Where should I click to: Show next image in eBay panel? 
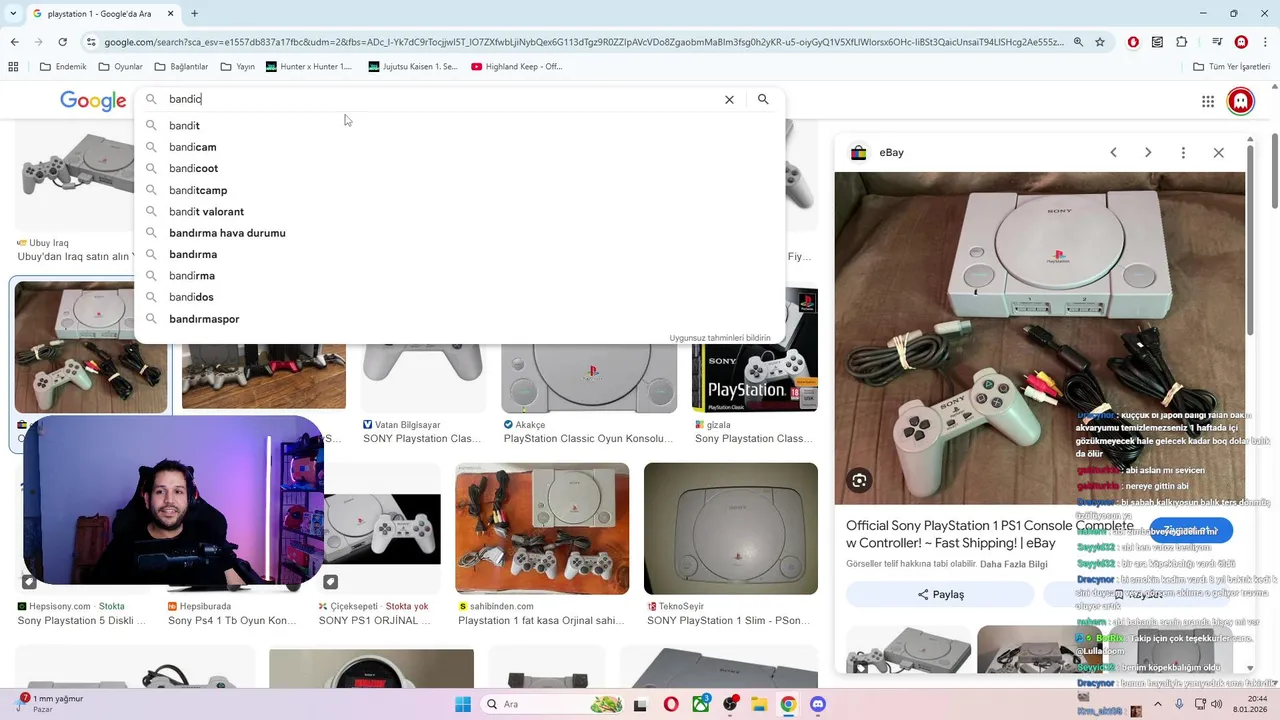click(x=1148, y=152)
